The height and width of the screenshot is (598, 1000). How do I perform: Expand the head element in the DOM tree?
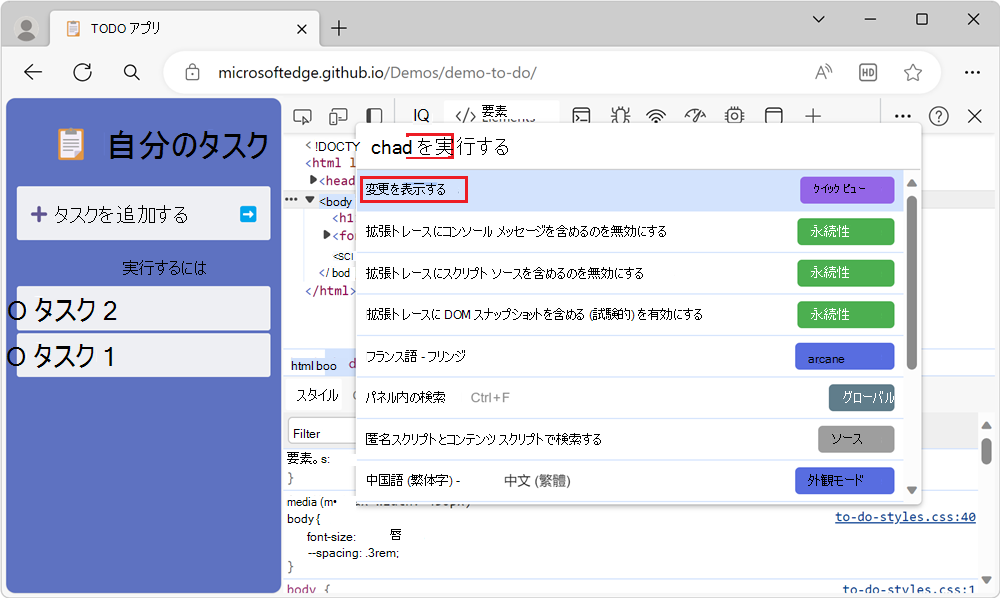coord(315,180)
